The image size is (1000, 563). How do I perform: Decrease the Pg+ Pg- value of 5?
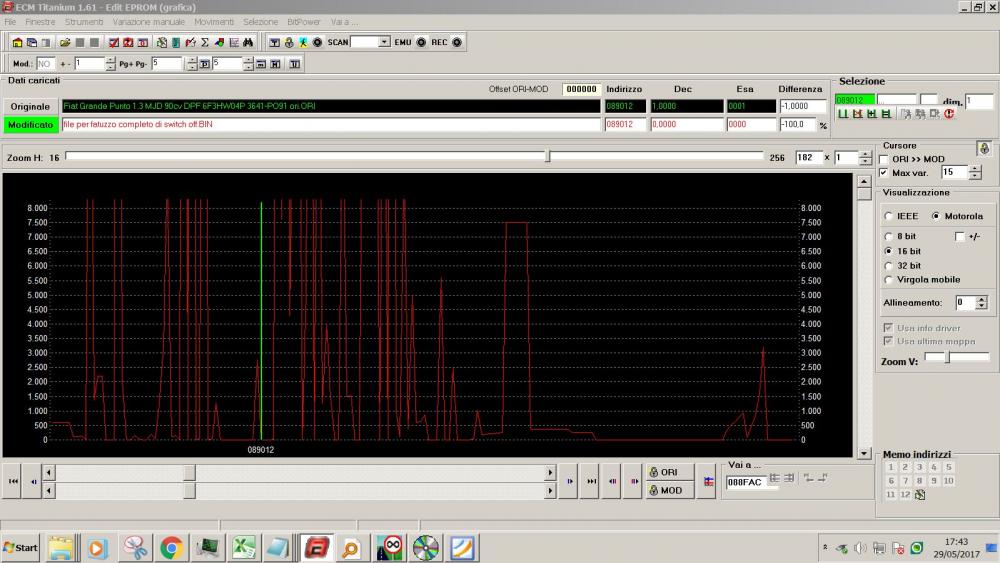tap(191, 67)
